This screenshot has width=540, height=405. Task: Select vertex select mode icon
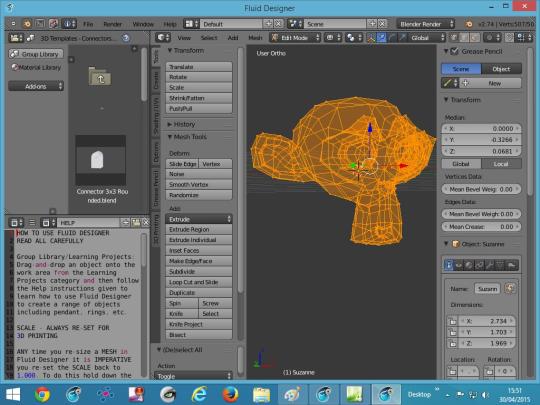point(455,38)
